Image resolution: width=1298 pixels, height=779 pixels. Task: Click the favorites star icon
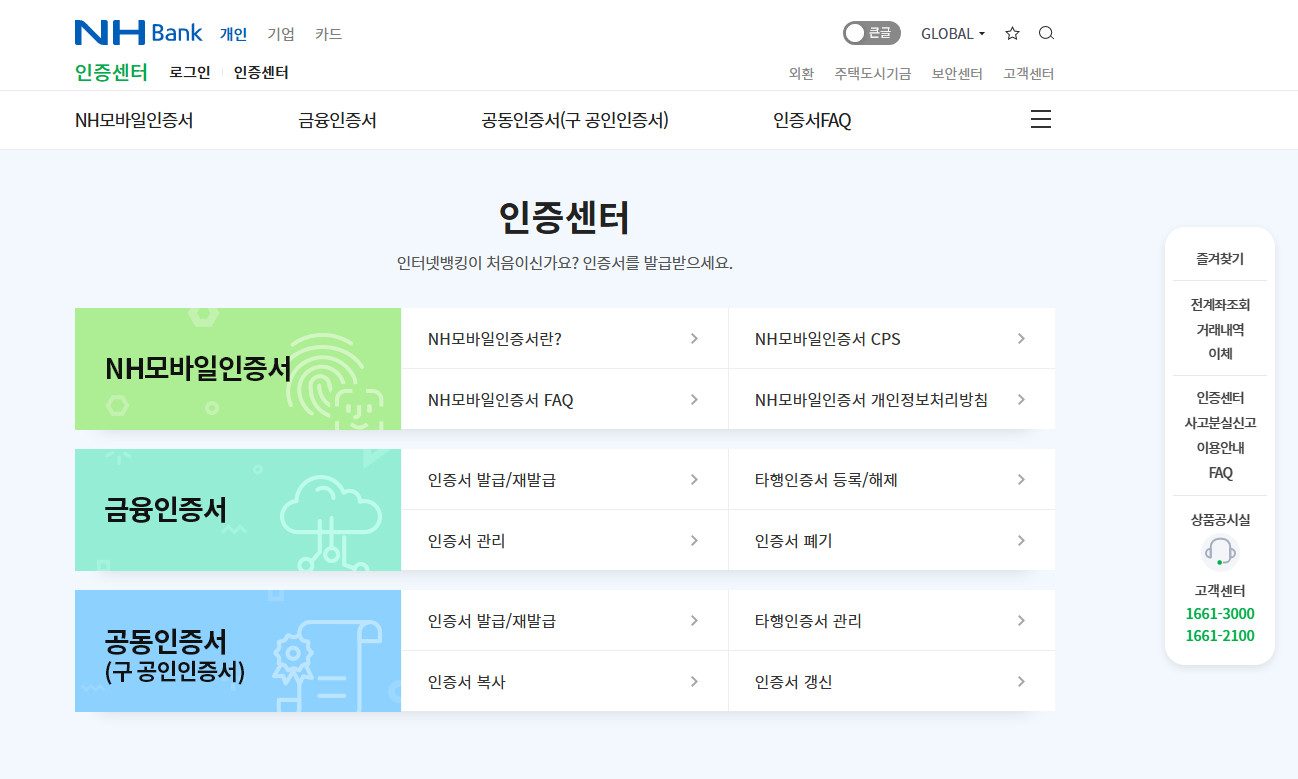click(x=1012, y=33)
